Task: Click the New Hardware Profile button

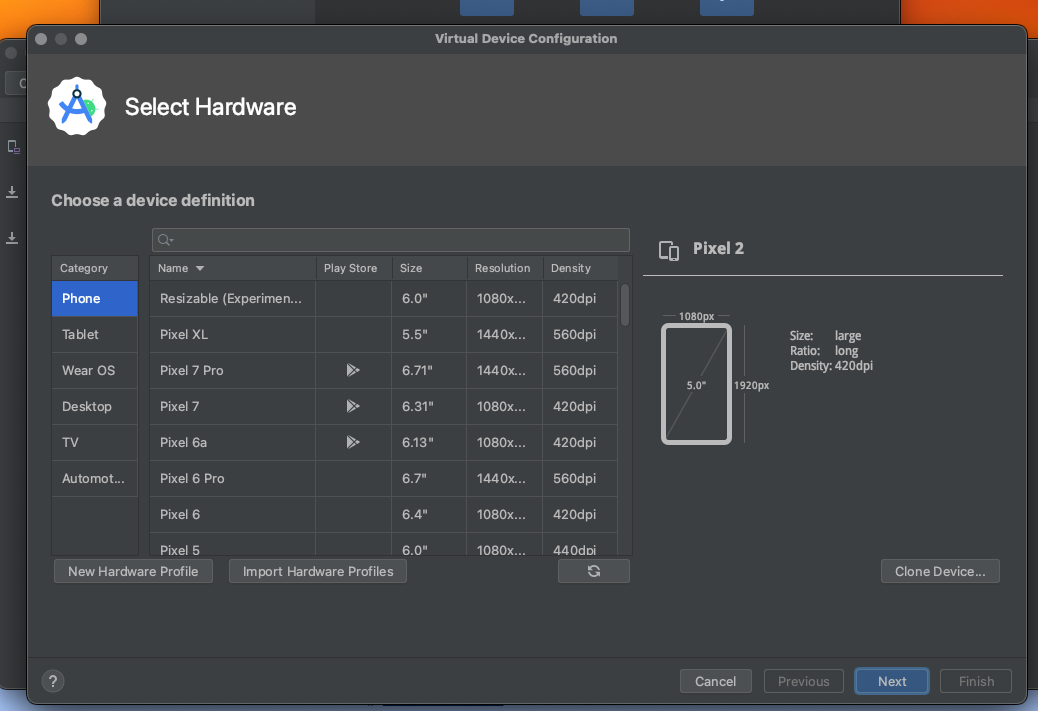Action: [x=133, y=571]
